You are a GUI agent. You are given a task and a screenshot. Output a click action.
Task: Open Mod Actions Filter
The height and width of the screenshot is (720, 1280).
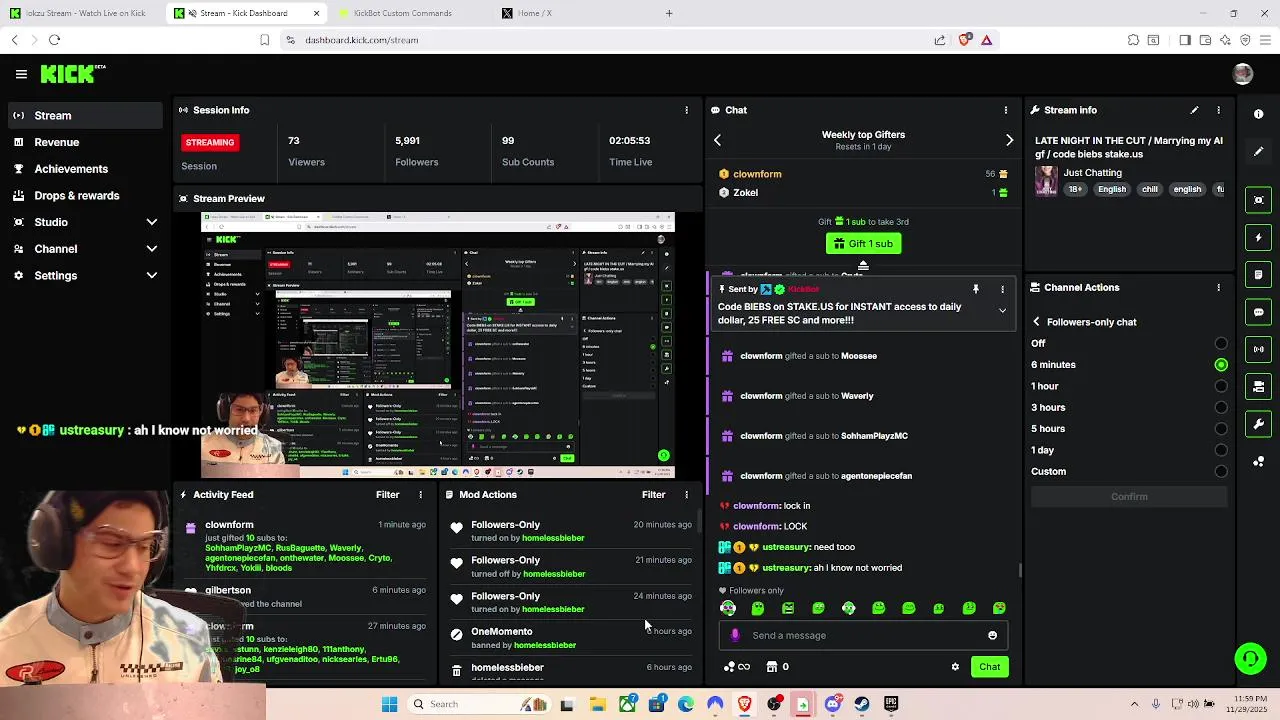tap(653, 495)
